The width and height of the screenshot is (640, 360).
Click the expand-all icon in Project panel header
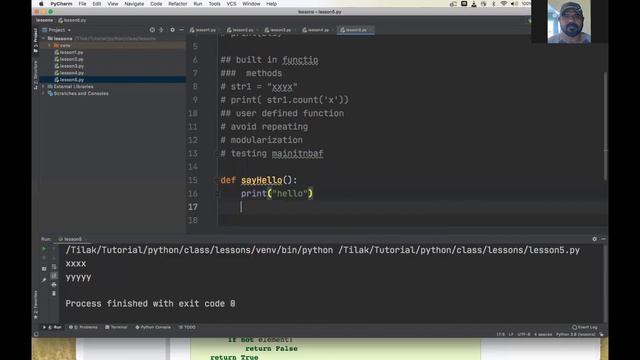(x=161, y=30)
